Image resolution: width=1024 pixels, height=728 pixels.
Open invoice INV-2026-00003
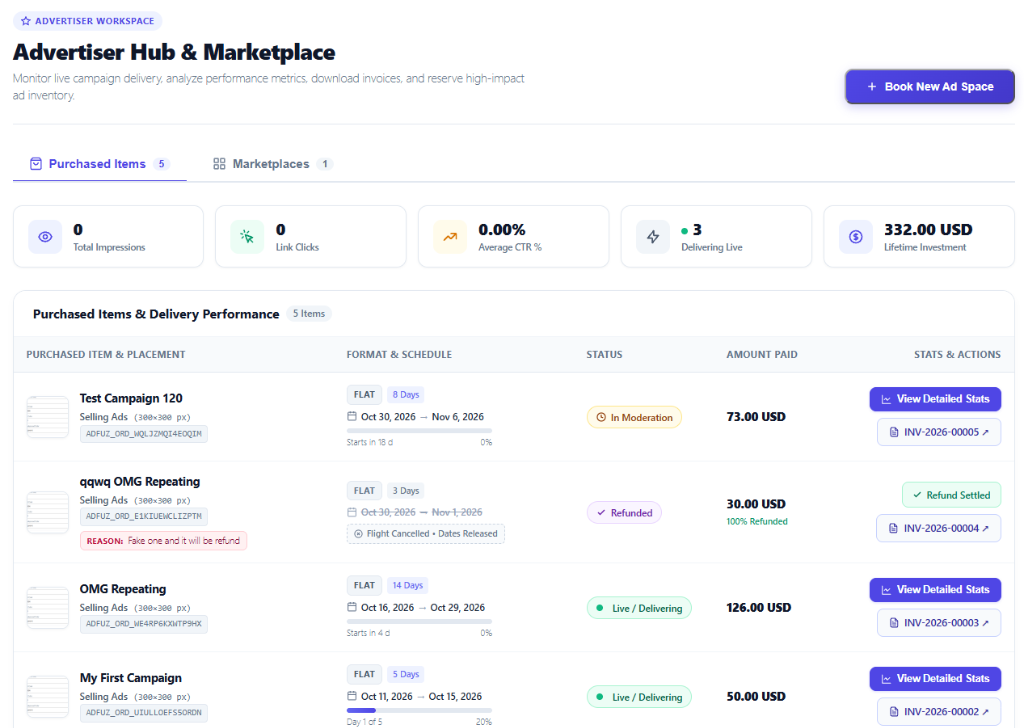(x=939, y=623)
